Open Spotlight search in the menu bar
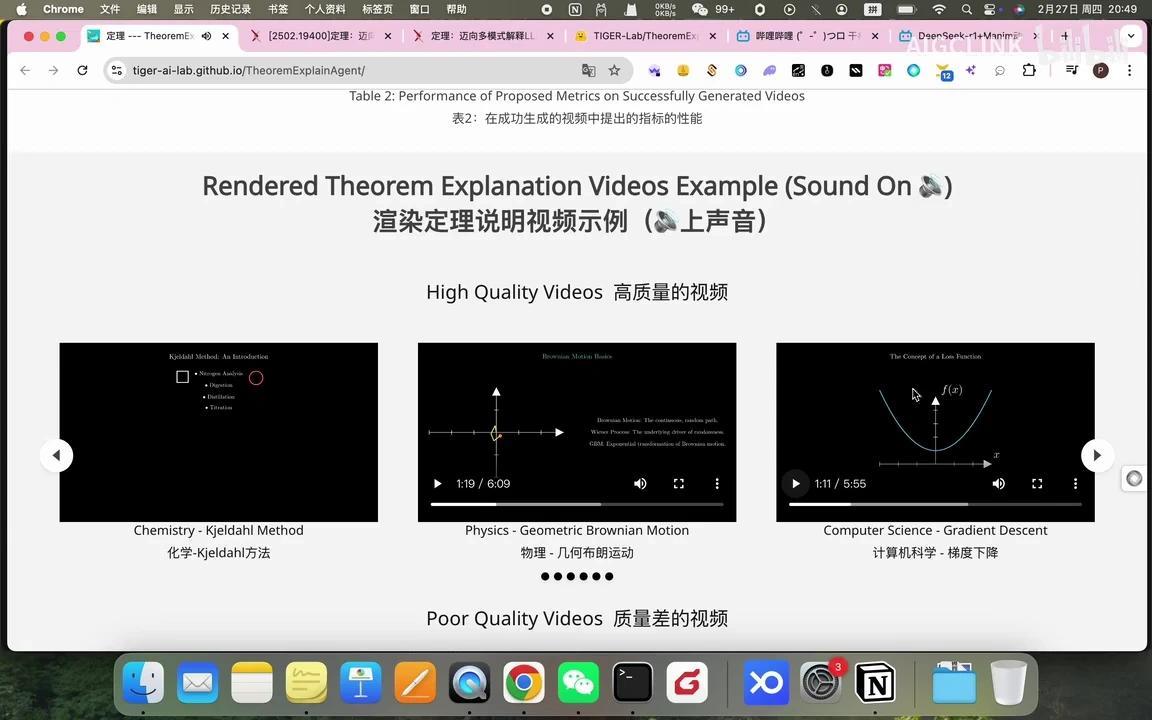This screenshot has width=1152, height=720. coord(966,9)
